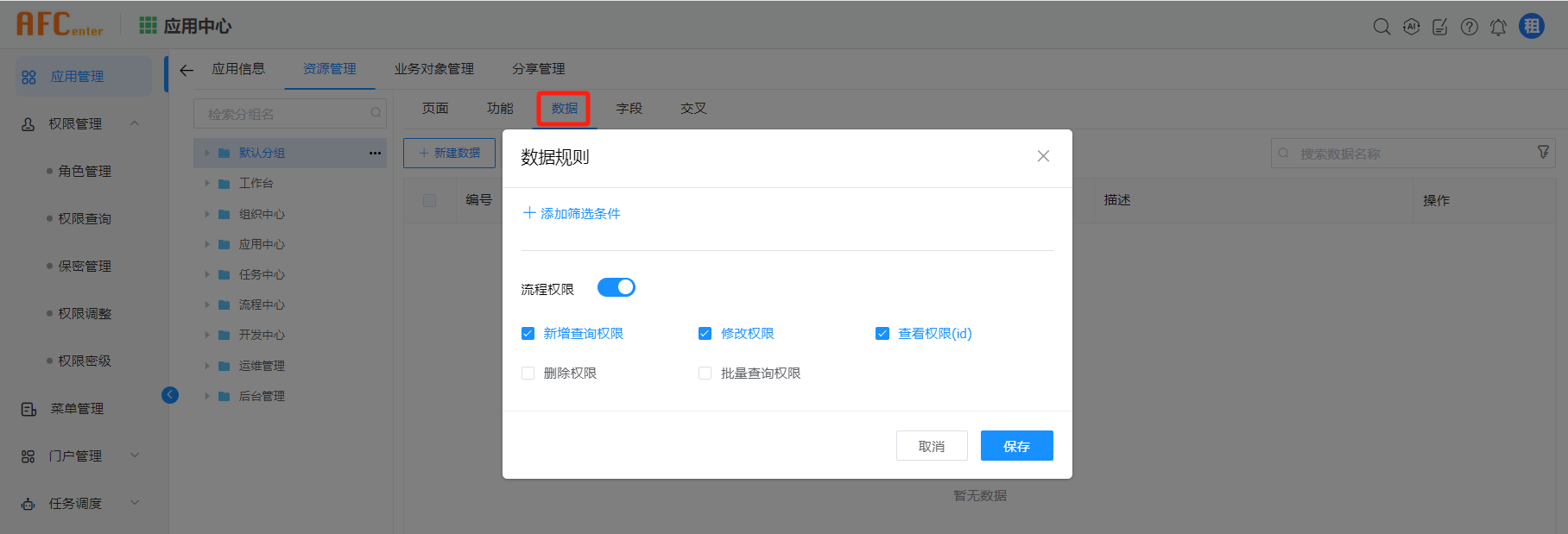The width and height of the screenshot is (1568, 534).
Task: Click the filter funnel icon in search box
Action: click(1543, 153)
